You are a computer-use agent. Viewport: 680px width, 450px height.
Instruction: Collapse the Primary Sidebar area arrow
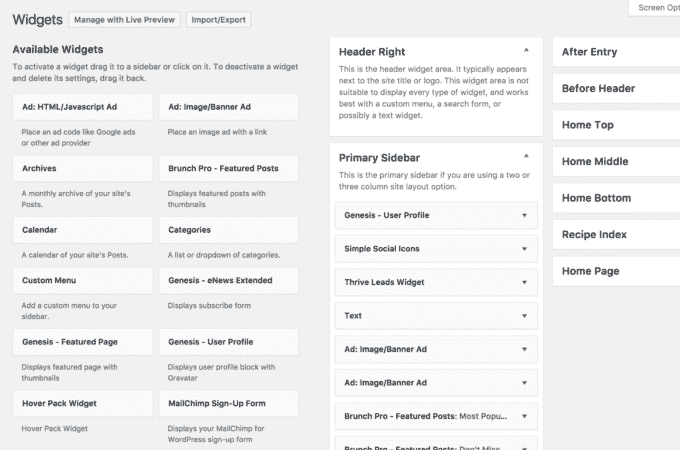point(526,156)
